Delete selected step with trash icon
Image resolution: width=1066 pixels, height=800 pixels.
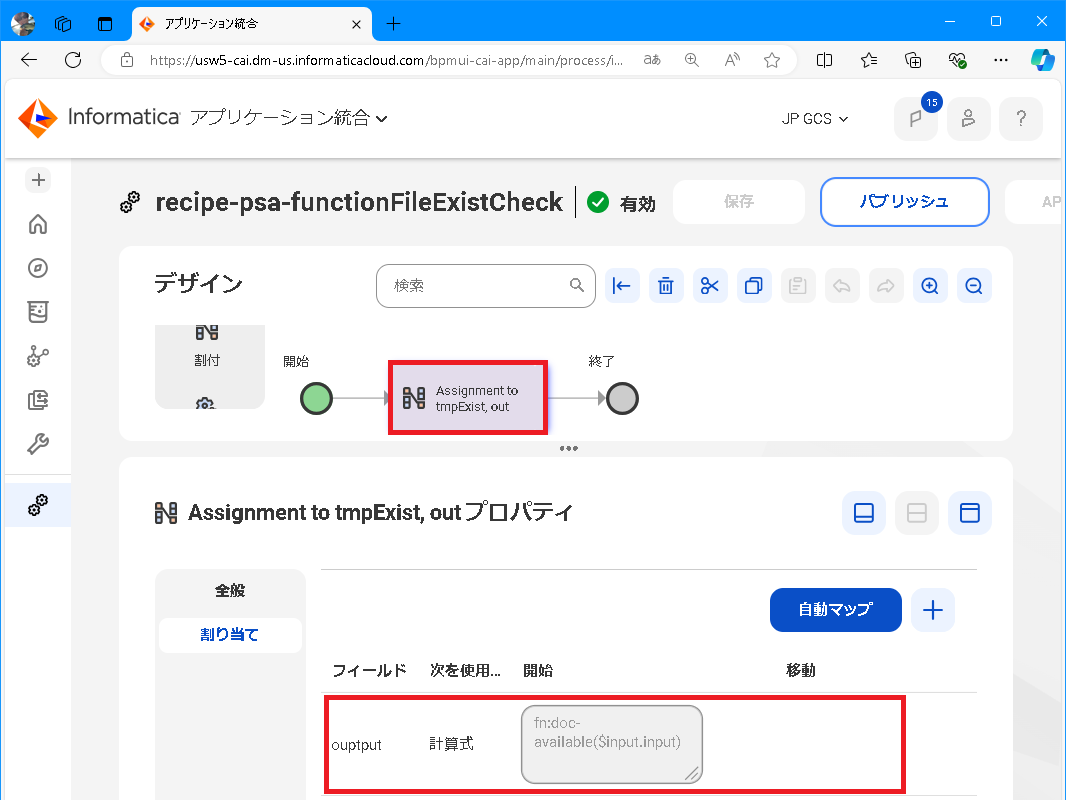click(666, 285)
